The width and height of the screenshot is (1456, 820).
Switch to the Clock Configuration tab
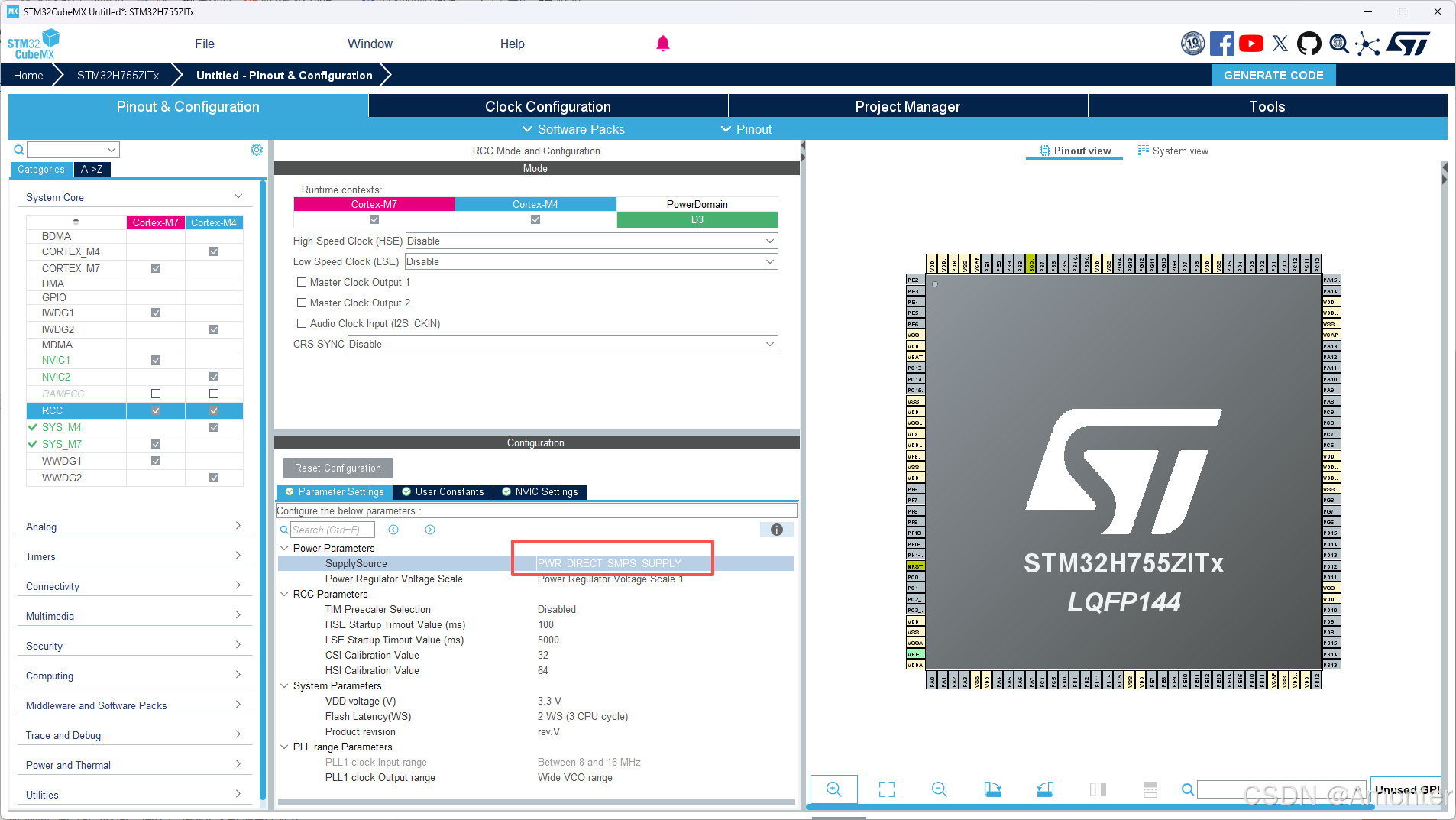pos(547,106)
